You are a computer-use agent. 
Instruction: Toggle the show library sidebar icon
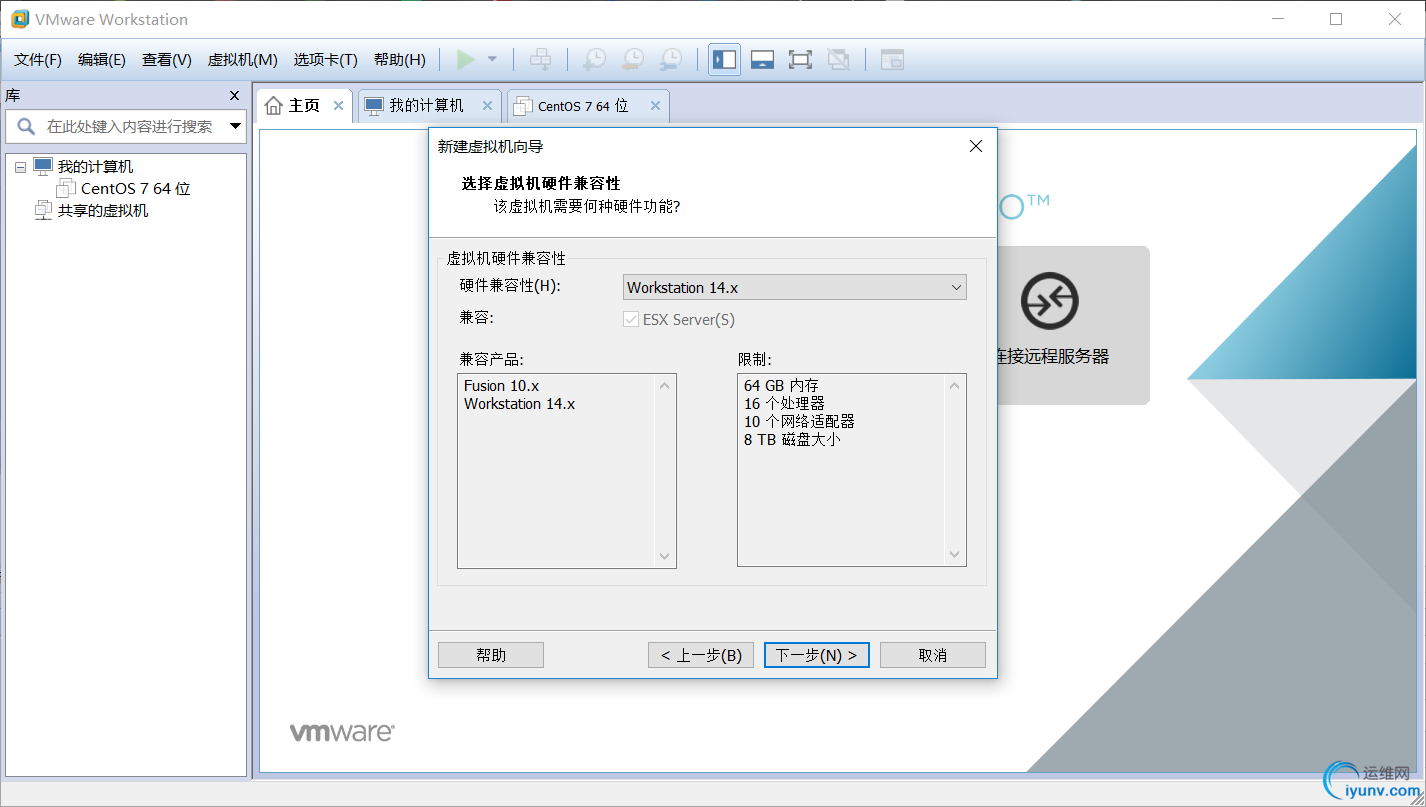pyautogui.click(x=724, y=60)
